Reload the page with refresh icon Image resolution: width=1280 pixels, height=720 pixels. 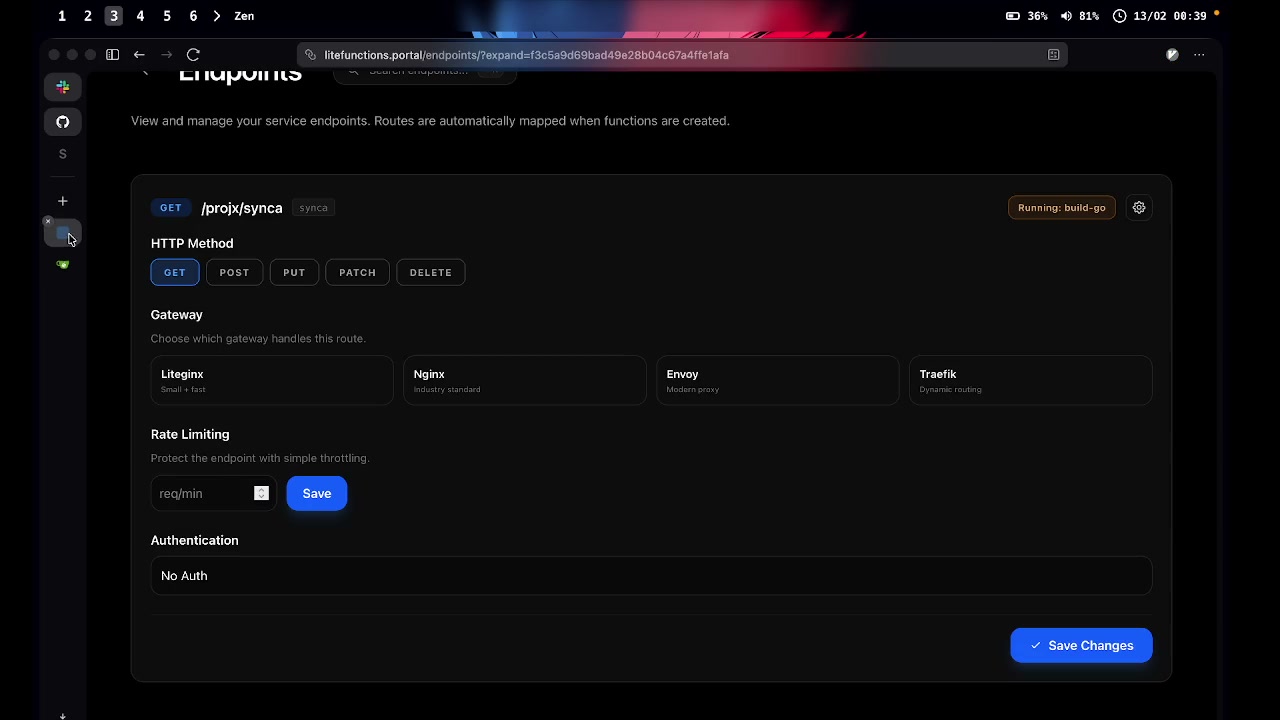193,55
